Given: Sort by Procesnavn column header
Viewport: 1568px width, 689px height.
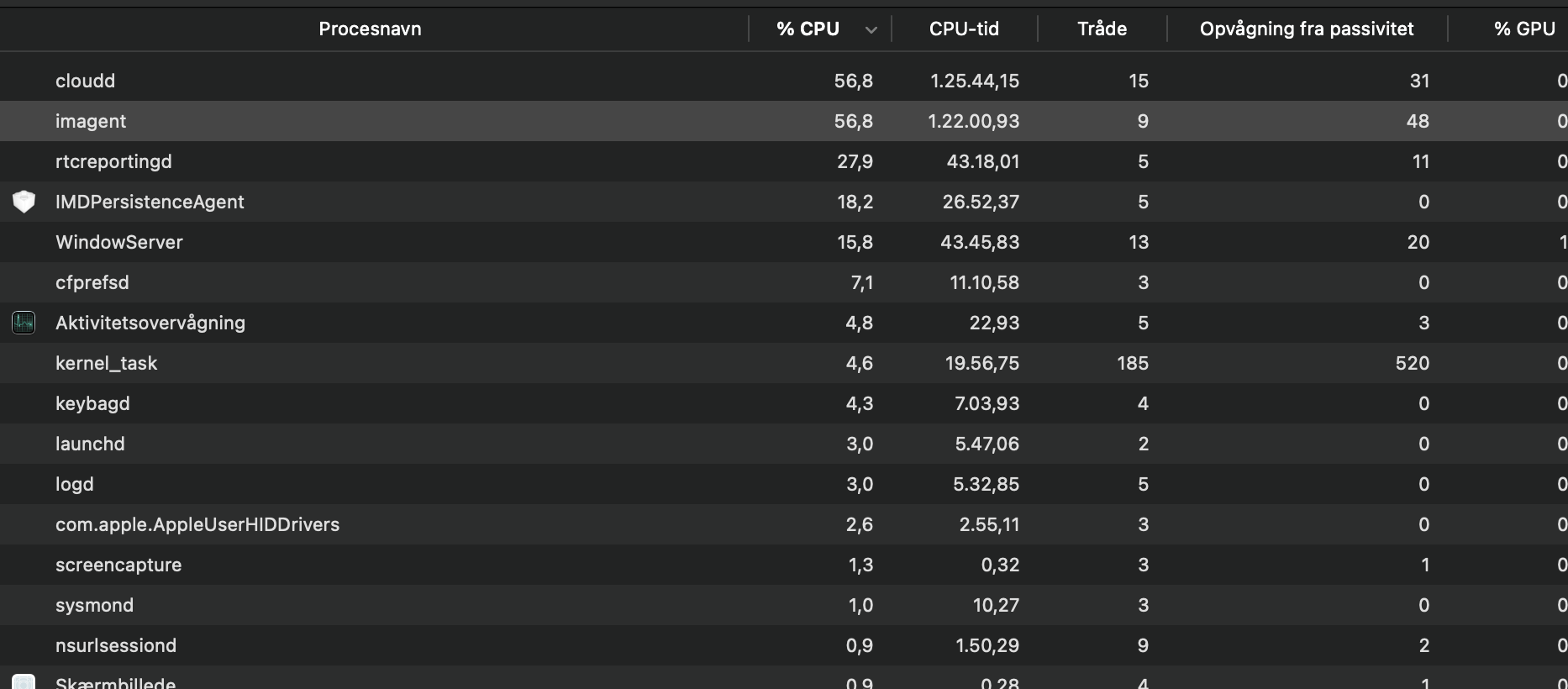Looking at the screenshot, I should 370,29.
